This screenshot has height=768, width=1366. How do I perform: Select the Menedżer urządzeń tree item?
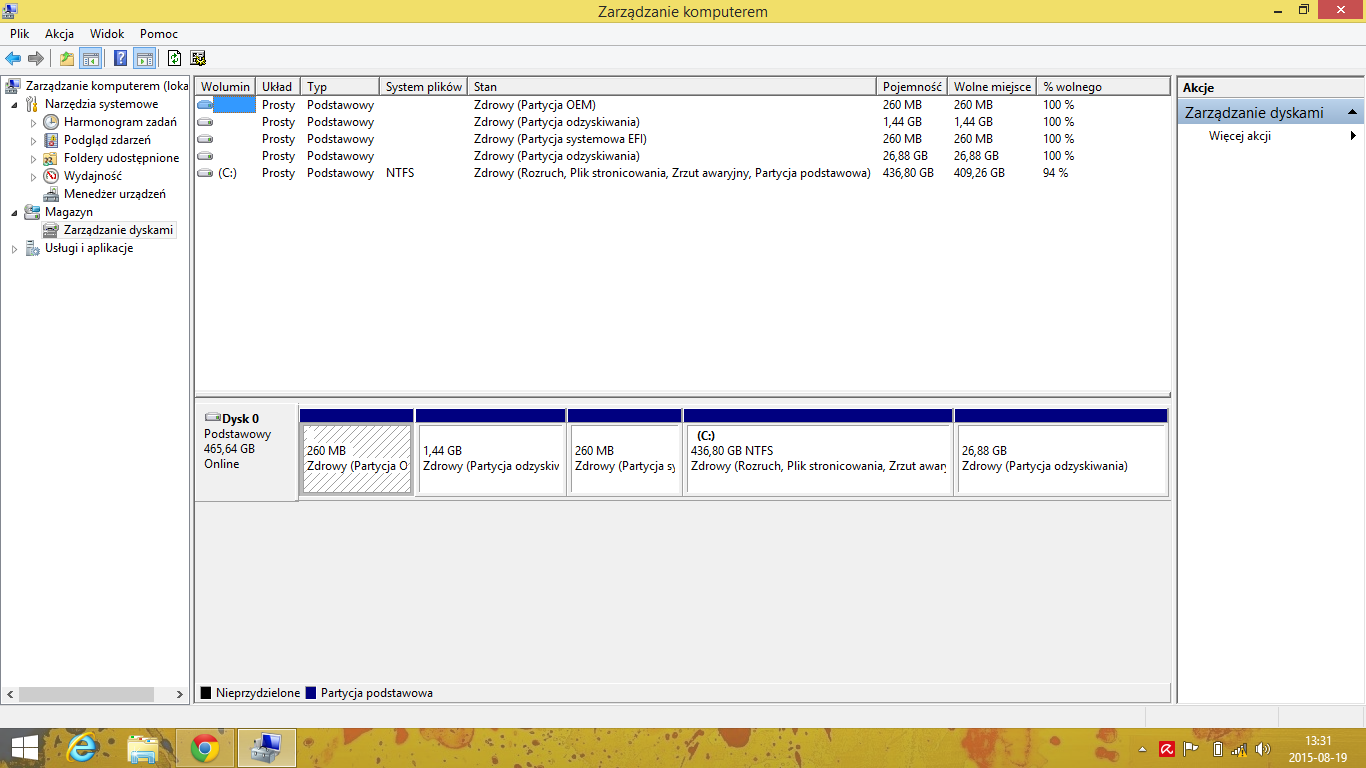(115, 194)
